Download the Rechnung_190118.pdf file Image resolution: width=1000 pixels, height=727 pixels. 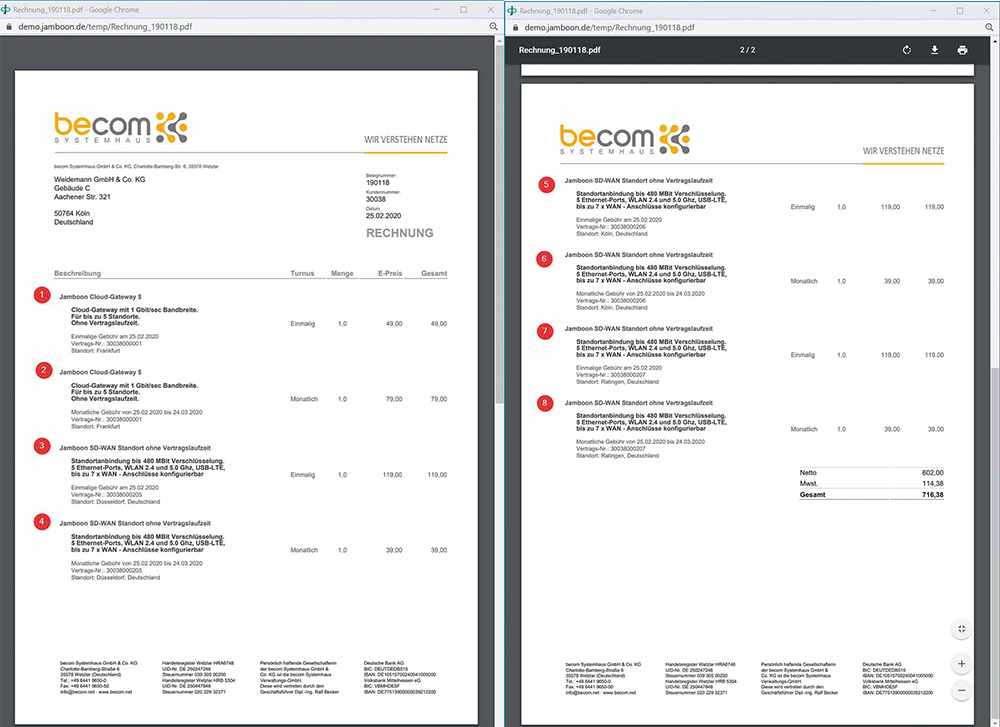click(x=934, y=50)
